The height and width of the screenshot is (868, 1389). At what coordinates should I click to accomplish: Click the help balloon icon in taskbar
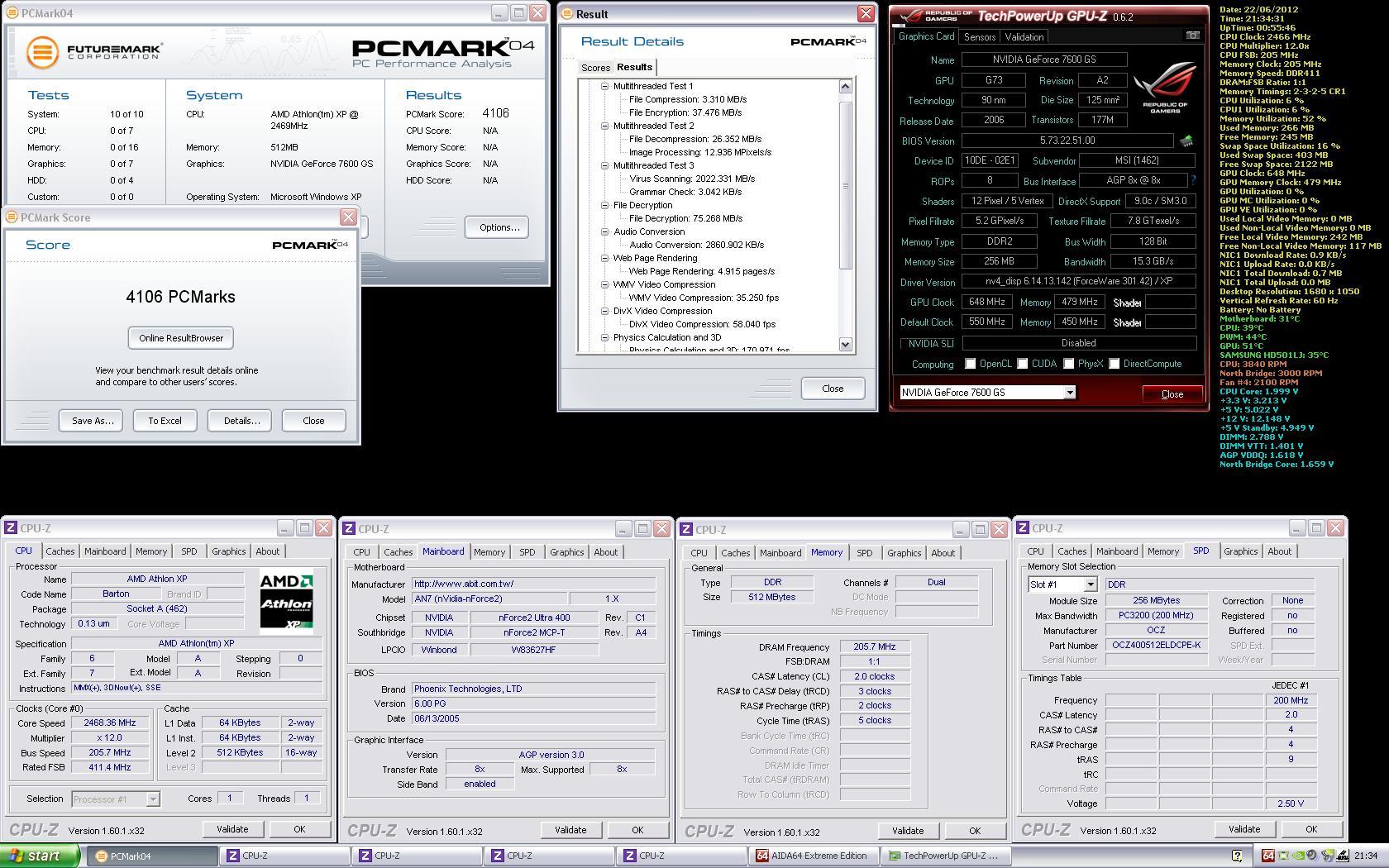1237,856
